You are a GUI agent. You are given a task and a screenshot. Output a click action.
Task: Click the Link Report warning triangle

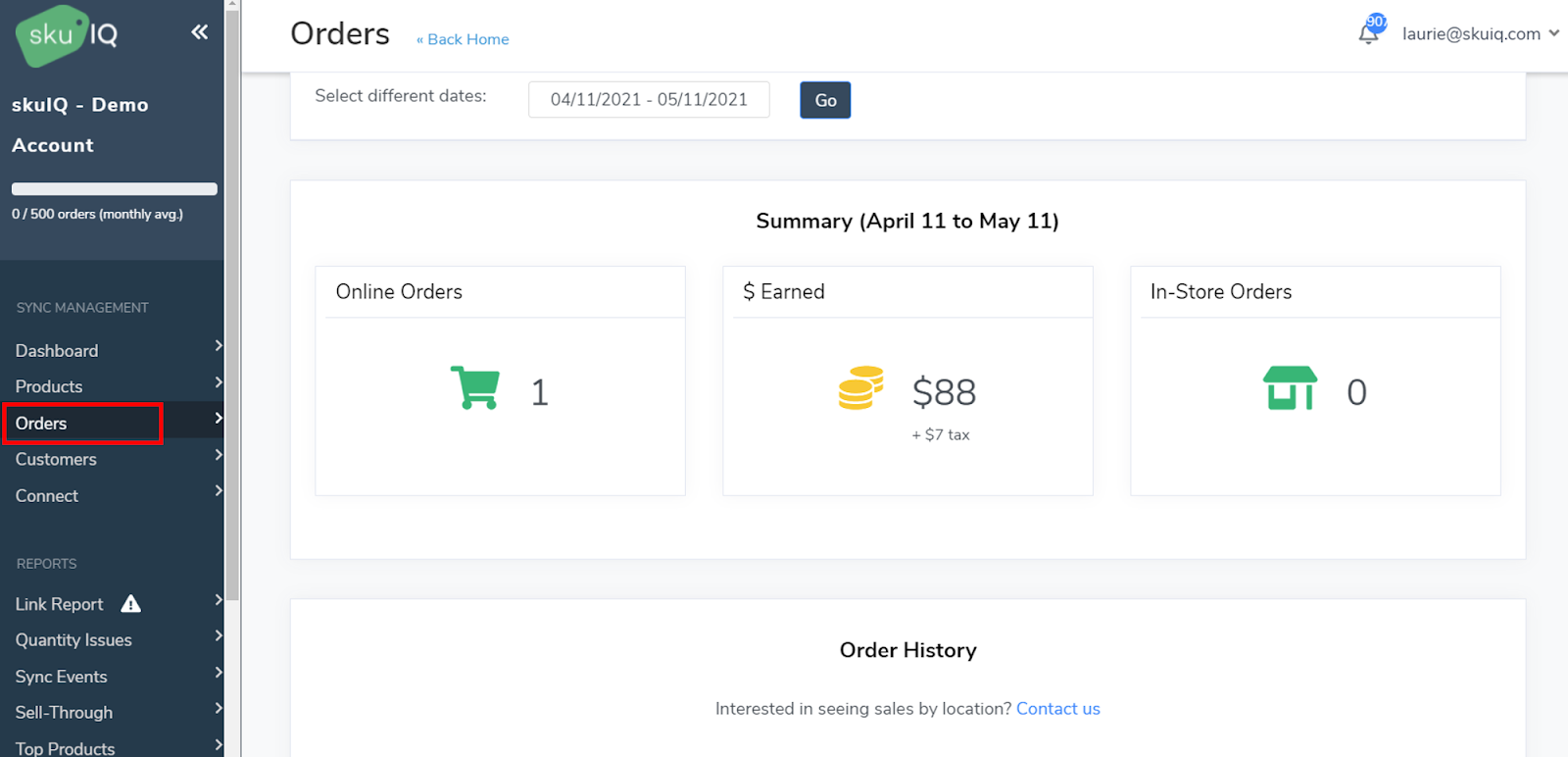pyautogui.click(x=130, y=604)
